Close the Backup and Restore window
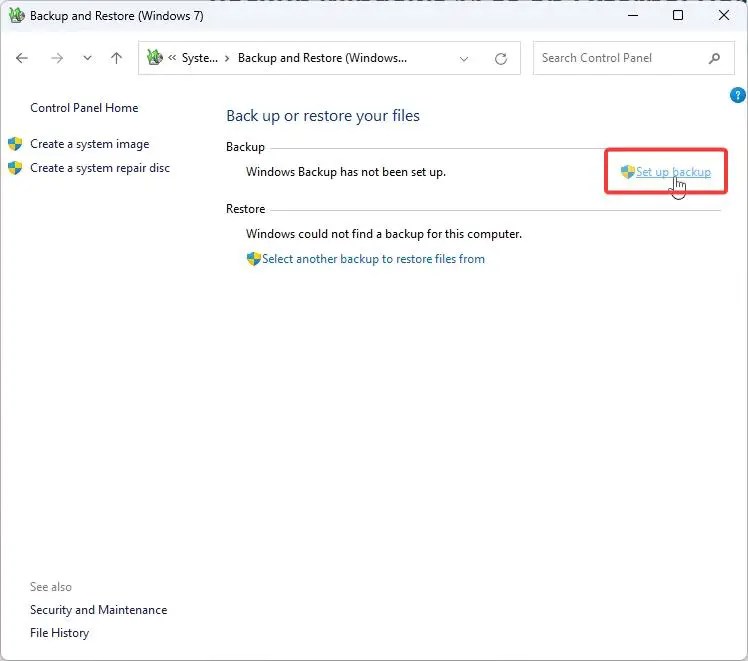This screenshot has height=661, width=748. coord(724,15)
